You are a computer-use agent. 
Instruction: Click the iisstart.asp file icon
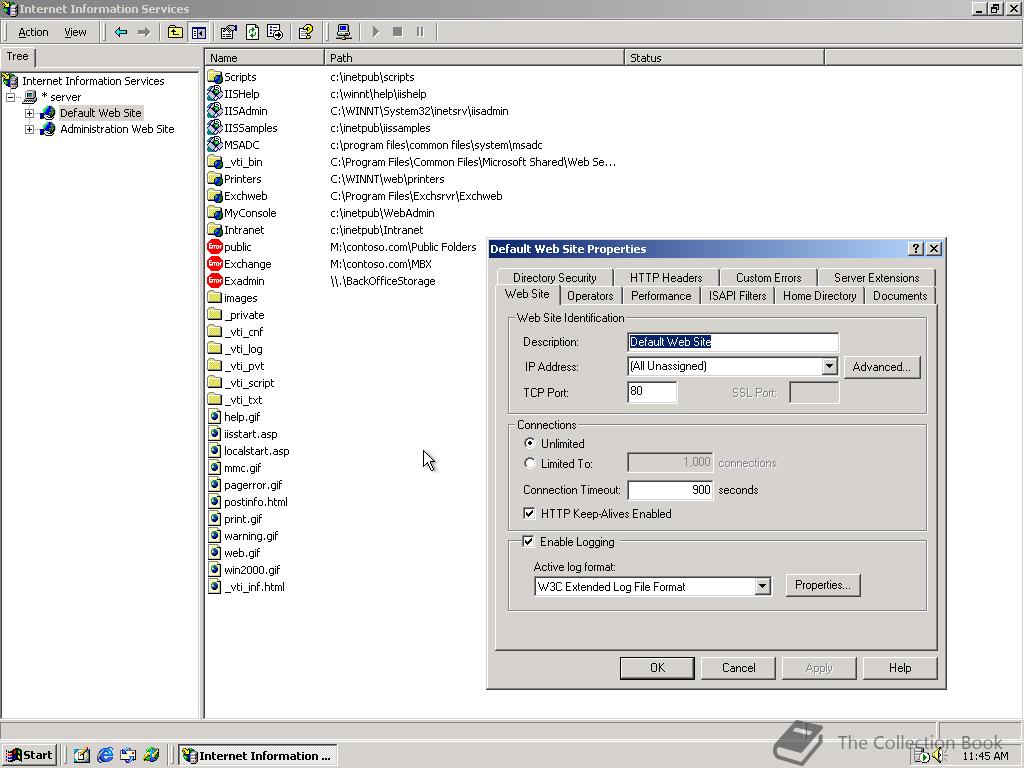215,434
